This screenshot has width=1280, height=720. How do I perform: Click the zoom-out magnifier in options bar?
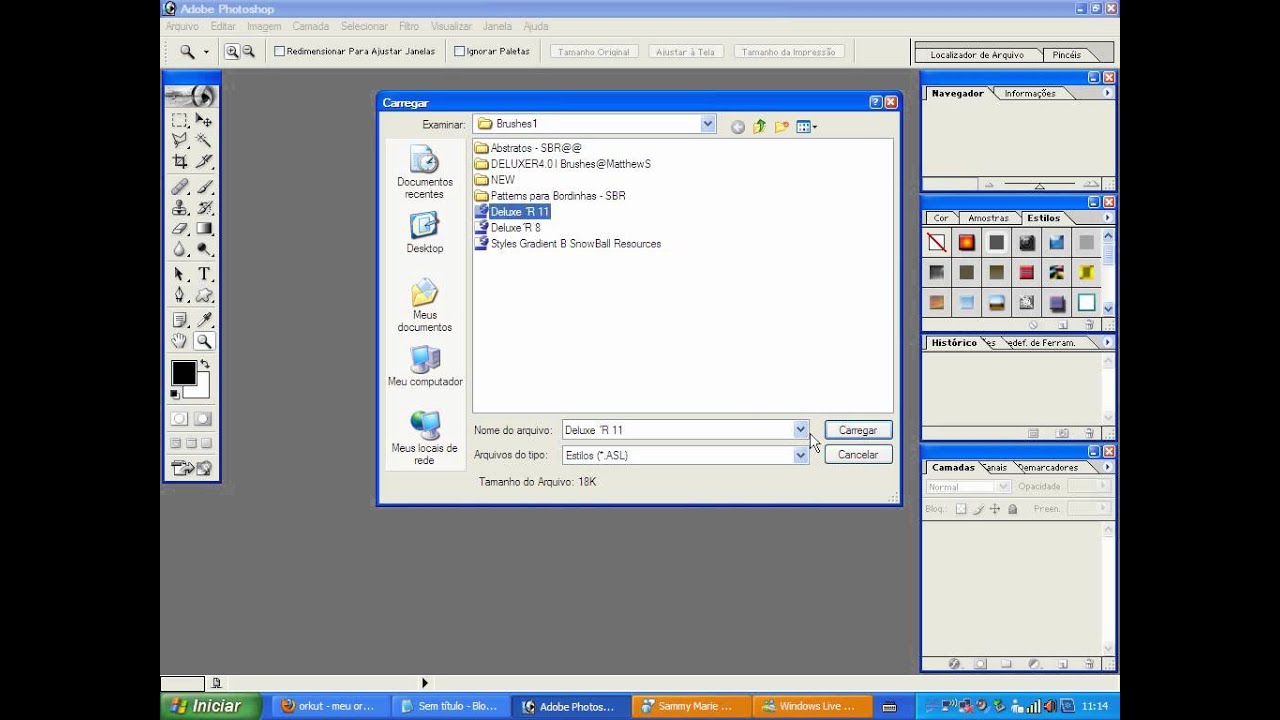pyautogui.click(x=248, y=51)
